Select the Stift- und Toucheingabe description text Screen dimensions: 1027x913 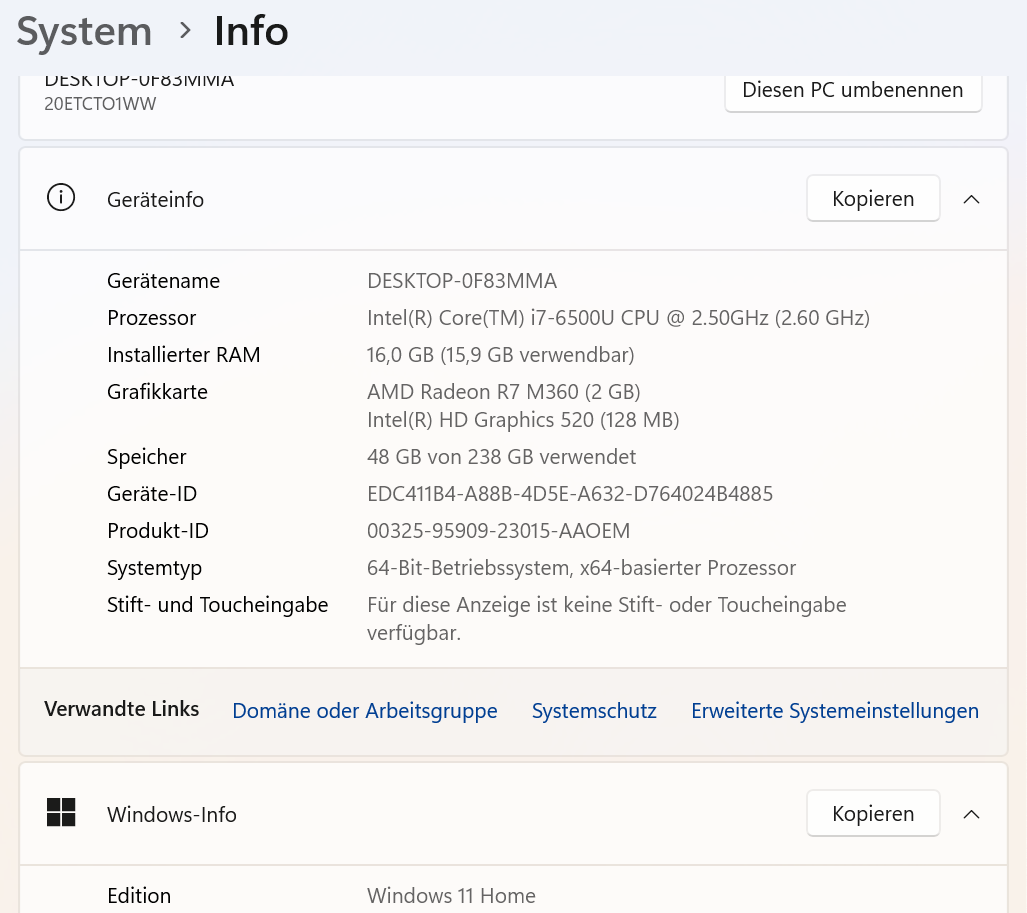pos(607,619)
